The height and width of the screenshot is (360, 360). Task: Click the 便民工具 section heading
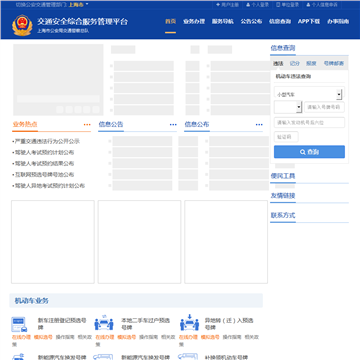283,176
